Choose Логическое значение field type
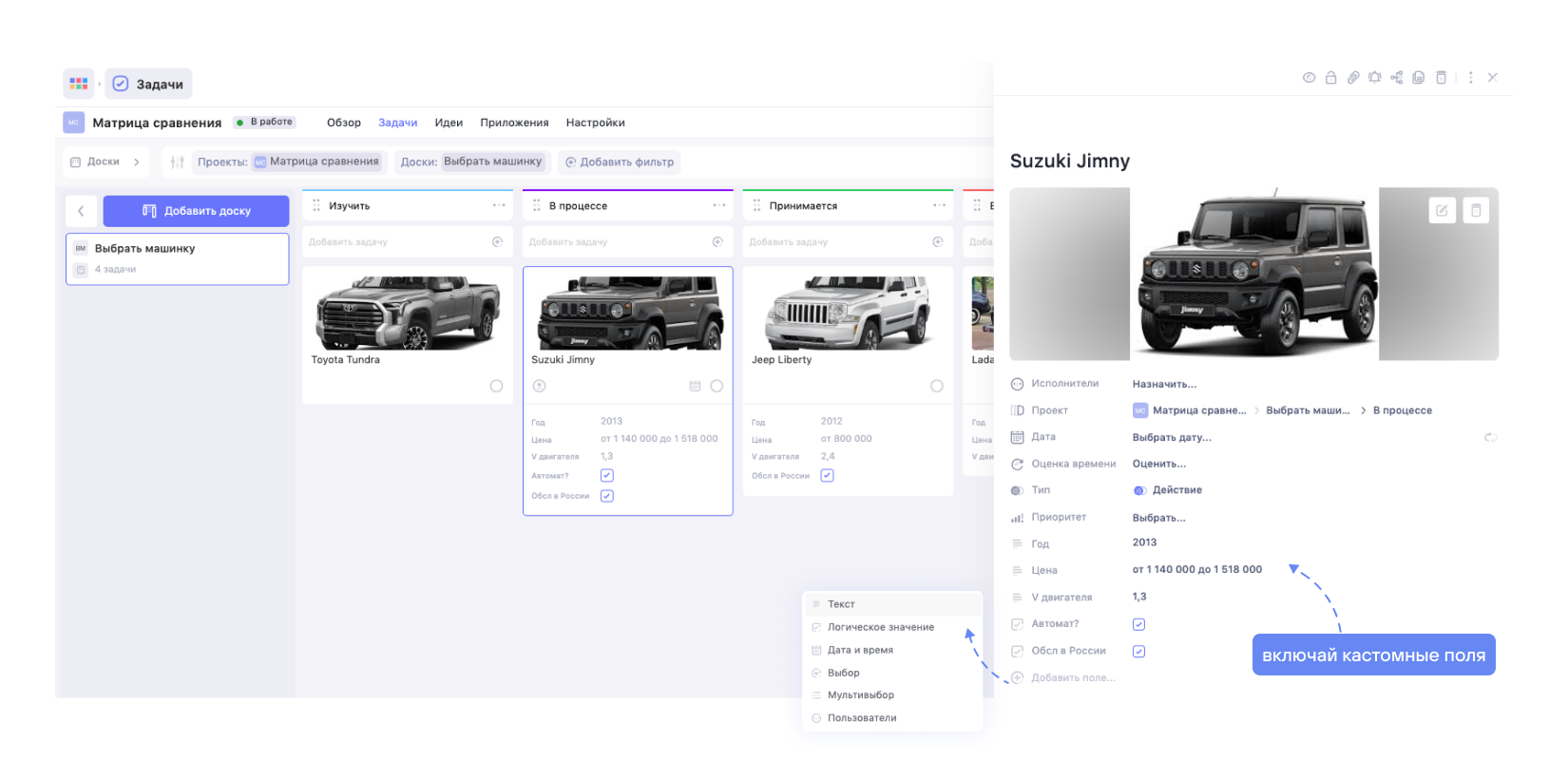The height and width of the screenshot is (760, 1568). tap(892, 627)
